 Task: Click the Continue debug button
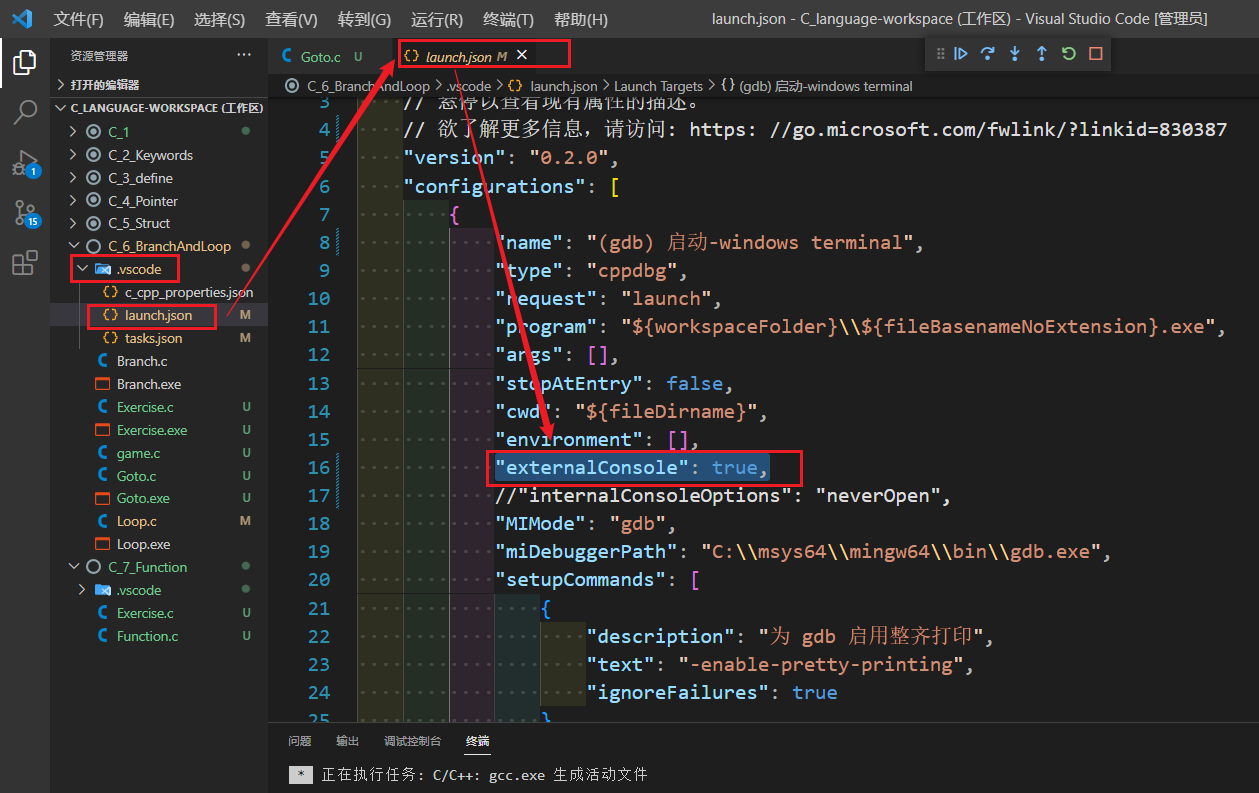point(961,54)
